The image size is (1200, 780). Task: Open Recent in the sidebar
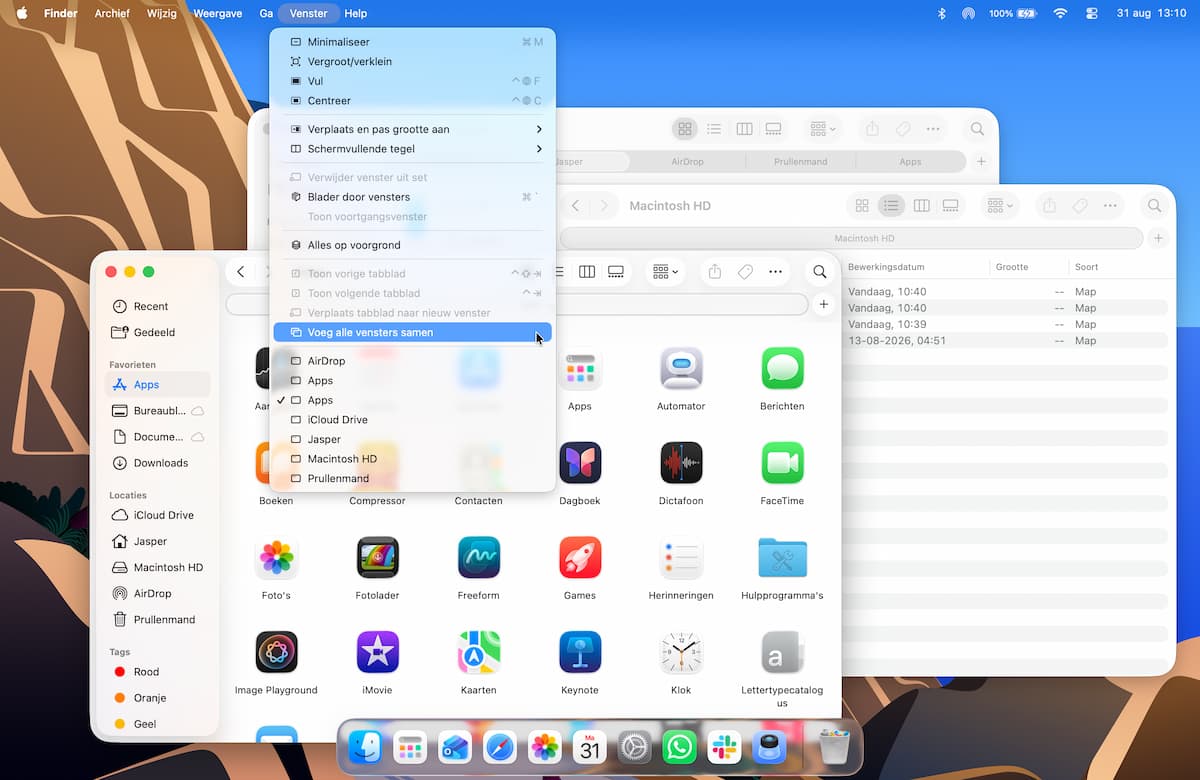pyautogui.click(x=158, y=306)
